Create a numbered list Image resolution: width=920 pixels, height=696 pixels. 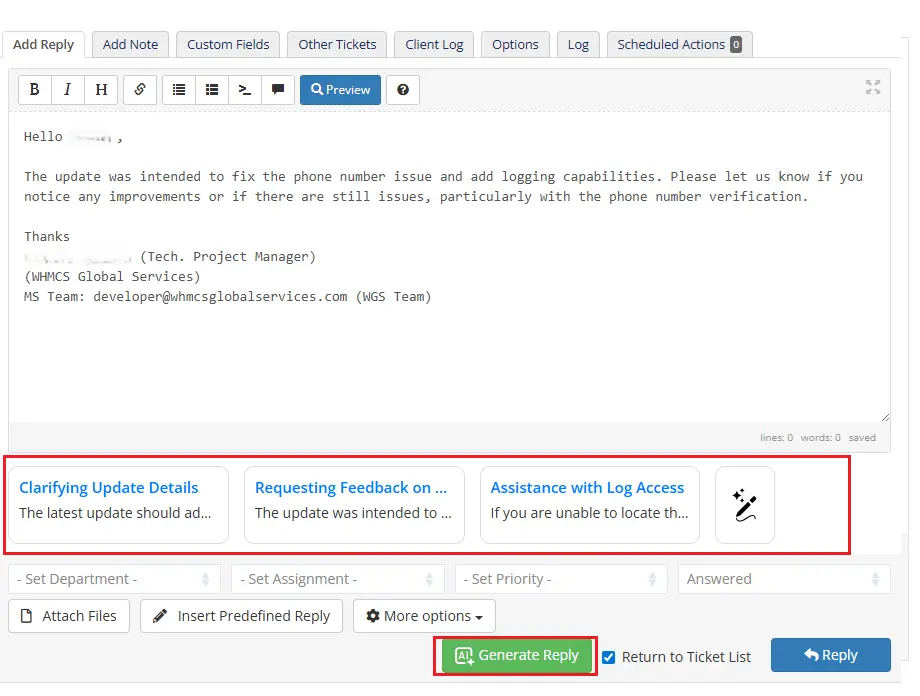212,89
